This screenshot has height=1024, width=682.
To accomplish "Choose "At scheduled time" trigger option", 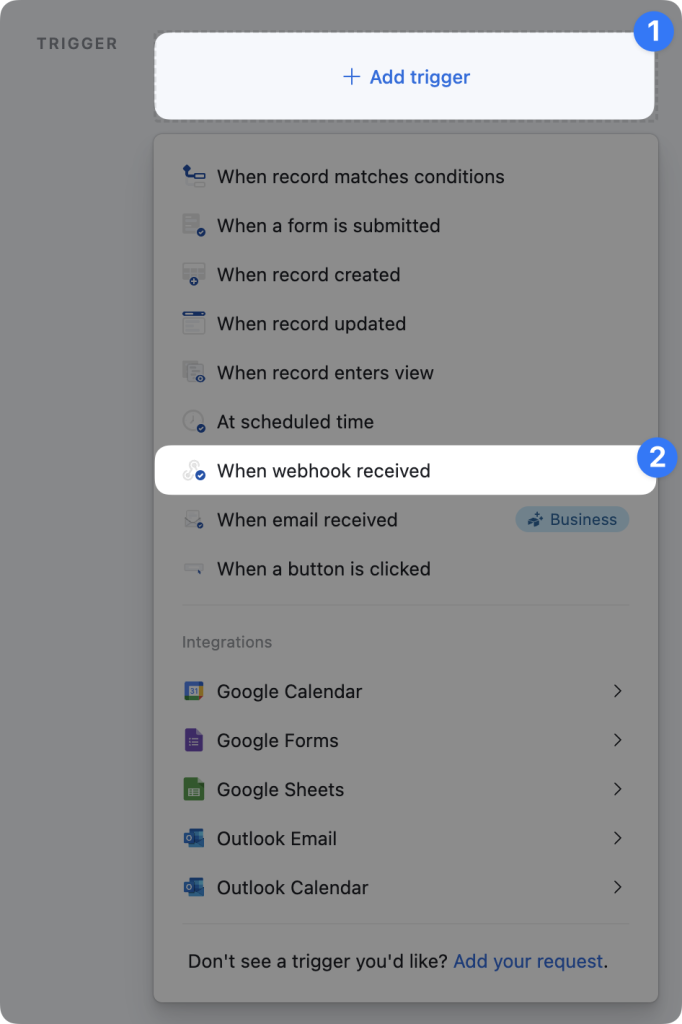I will [x=295, y=422].
